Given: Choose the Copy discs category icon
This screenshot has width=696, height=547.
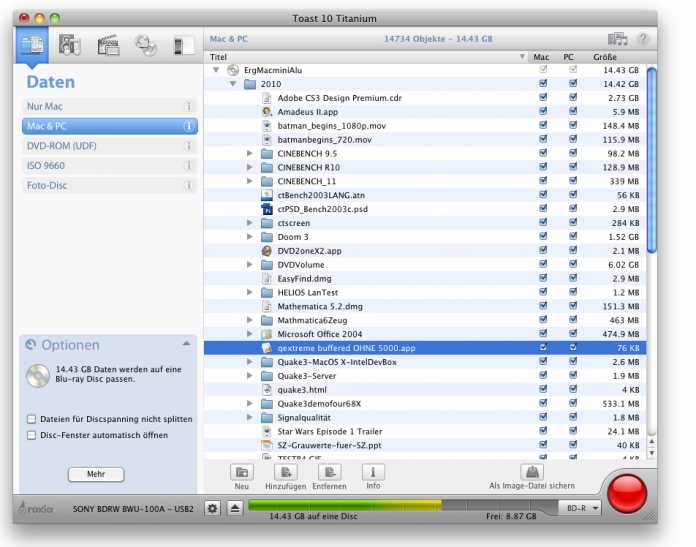Looking at the screenshot, I should pyautogui.click(x=146, y=45).
